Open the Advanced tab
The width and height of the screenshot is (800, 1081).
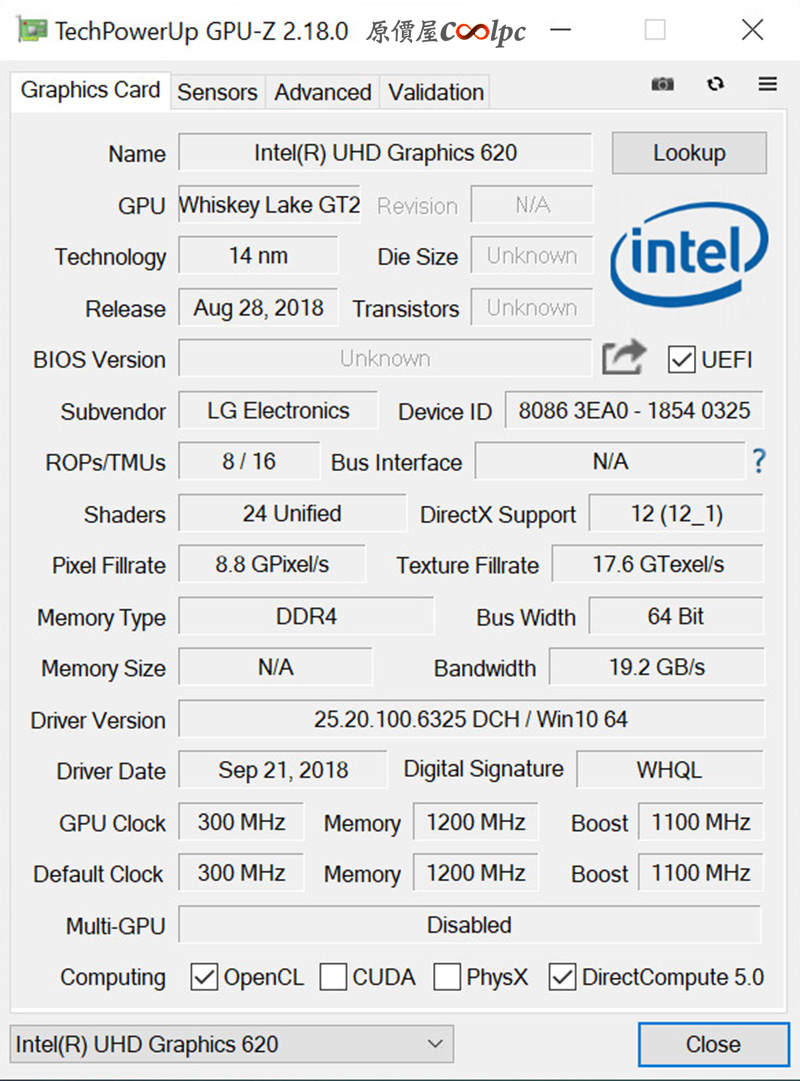click(x=323, y=92)
